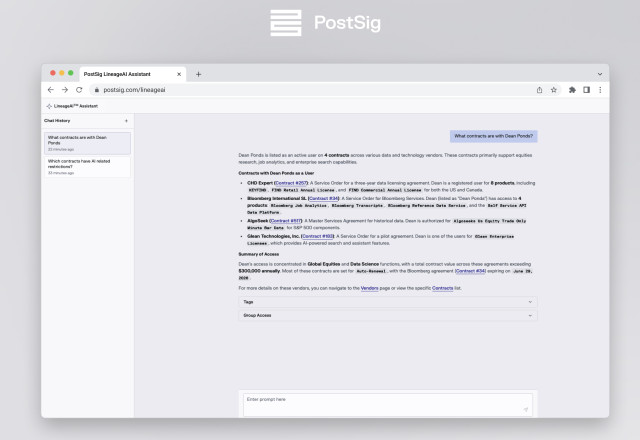This screenshot has height=440, width=640.
Task: Open the Contract #257 link
Action: tap(291, 183)
